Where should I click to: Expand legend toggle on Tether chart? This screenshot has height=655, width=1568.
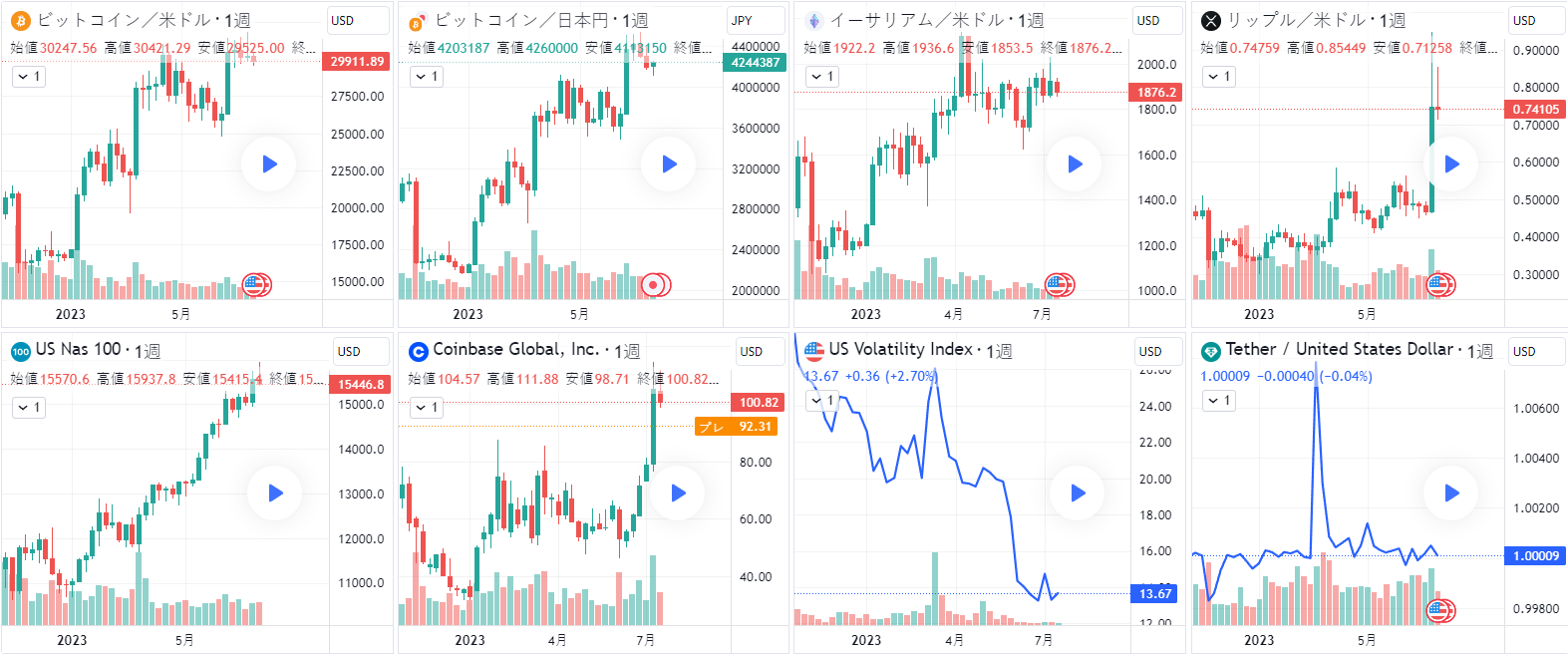(1219, 401)
